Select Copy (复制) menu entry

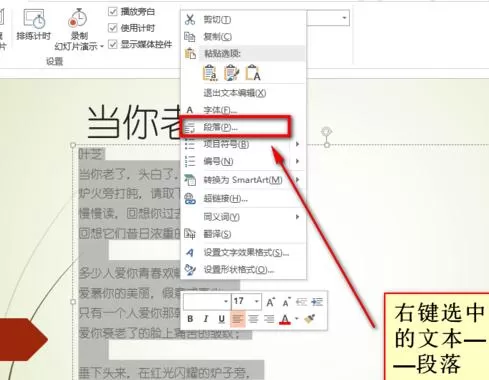pyautogui.click(x=243, y=37)
